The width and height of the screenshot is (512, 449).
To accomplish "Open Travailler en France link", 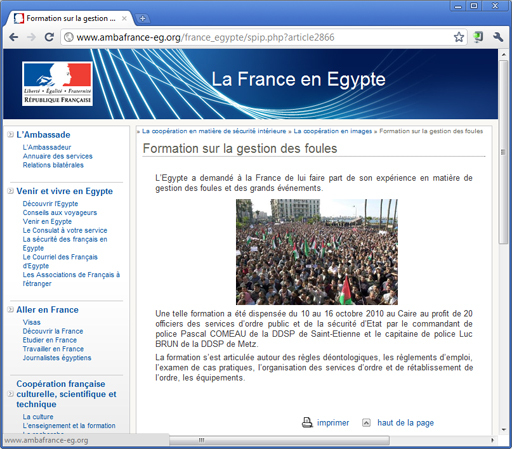I will coord(53,349).
